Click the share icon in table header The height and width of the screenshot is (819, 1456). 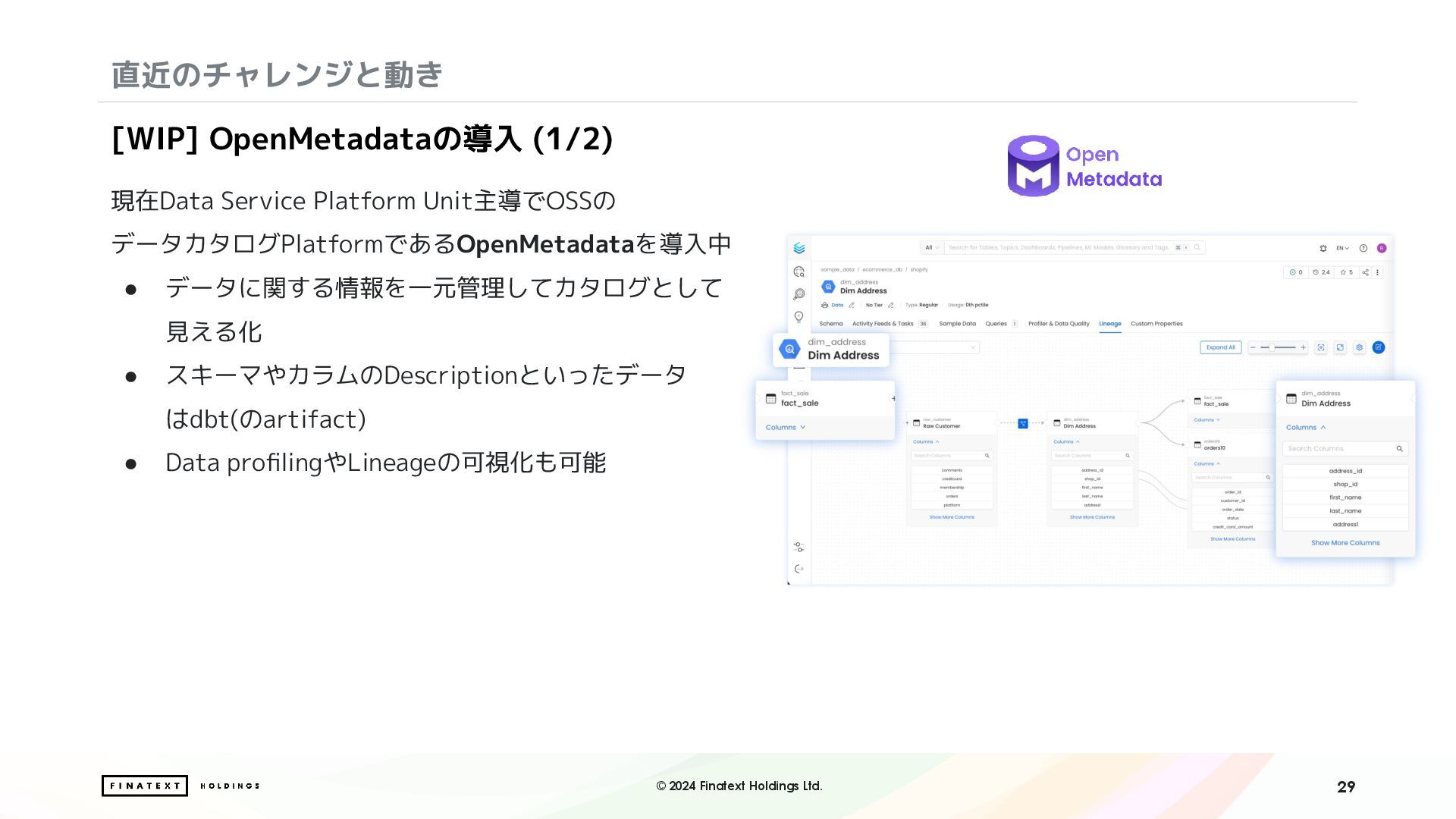(1365, 272)
